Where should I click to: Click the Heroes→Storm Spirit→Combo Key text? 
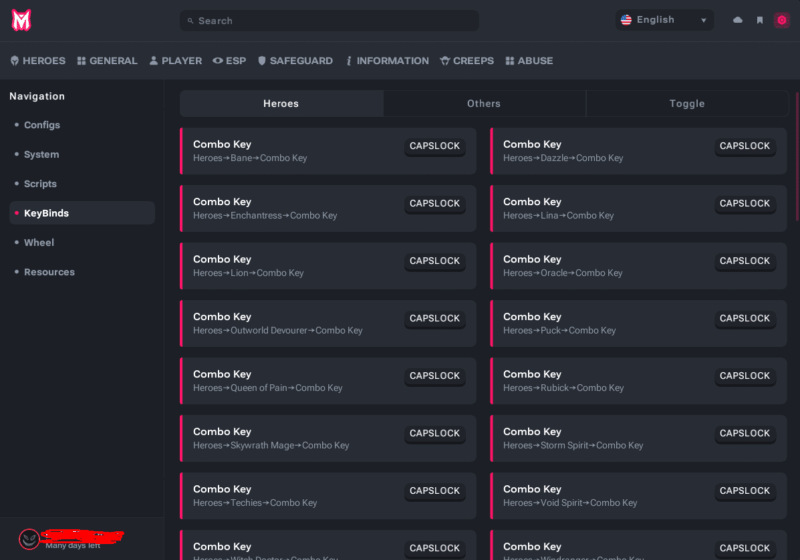click(x=573, y=445)
